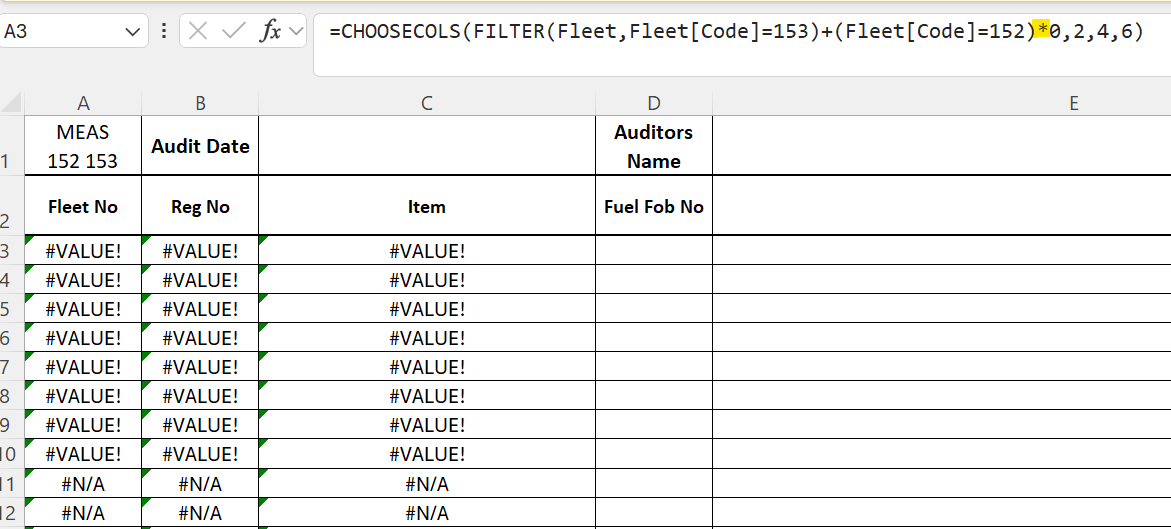Select cell C12 showing #N/A
This screenshot has height=529, width=1171.
(x=427, y=513)
